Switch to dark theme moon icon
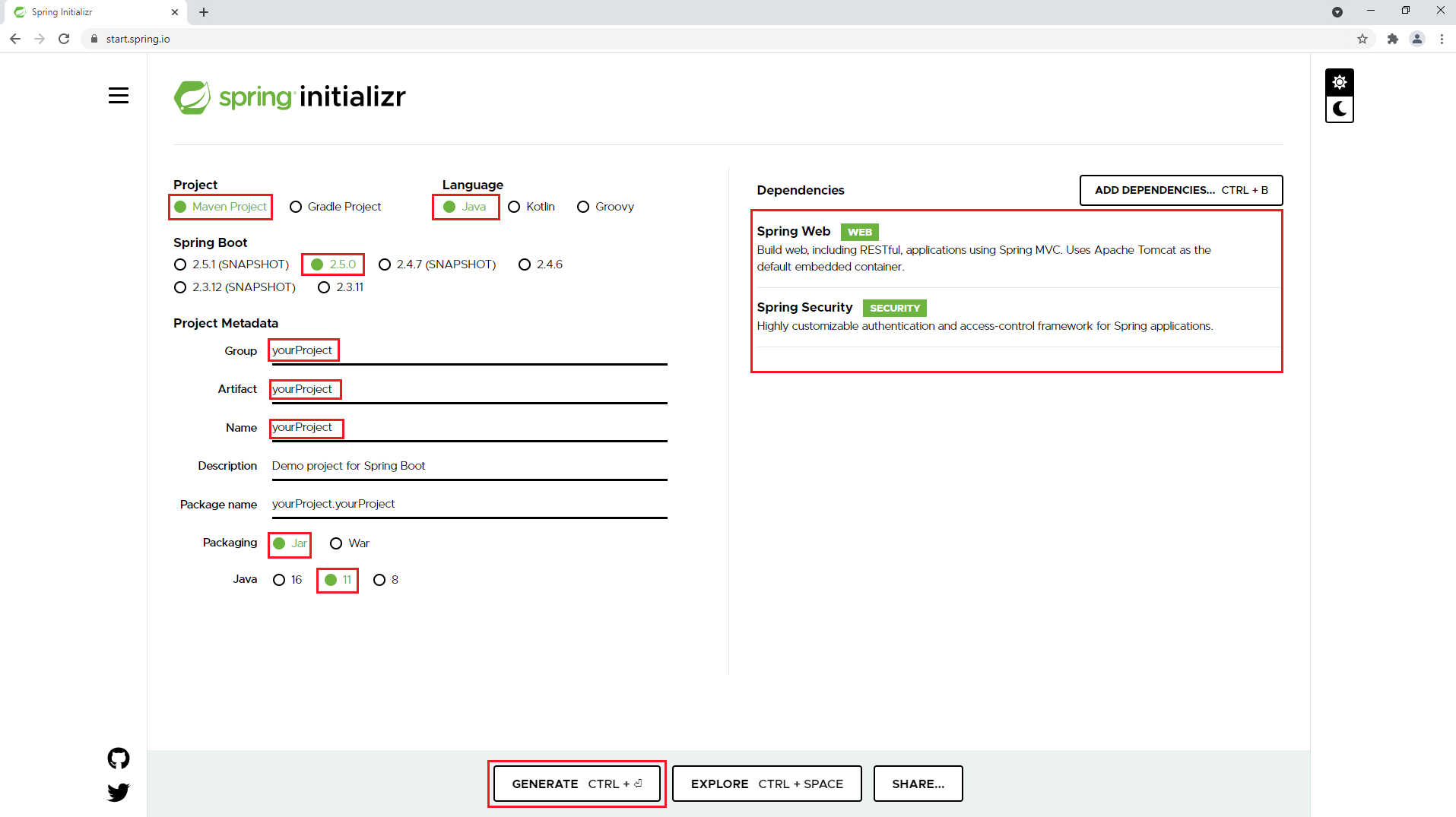This screenshot has height=817, width=1456. pos(1339,109)
